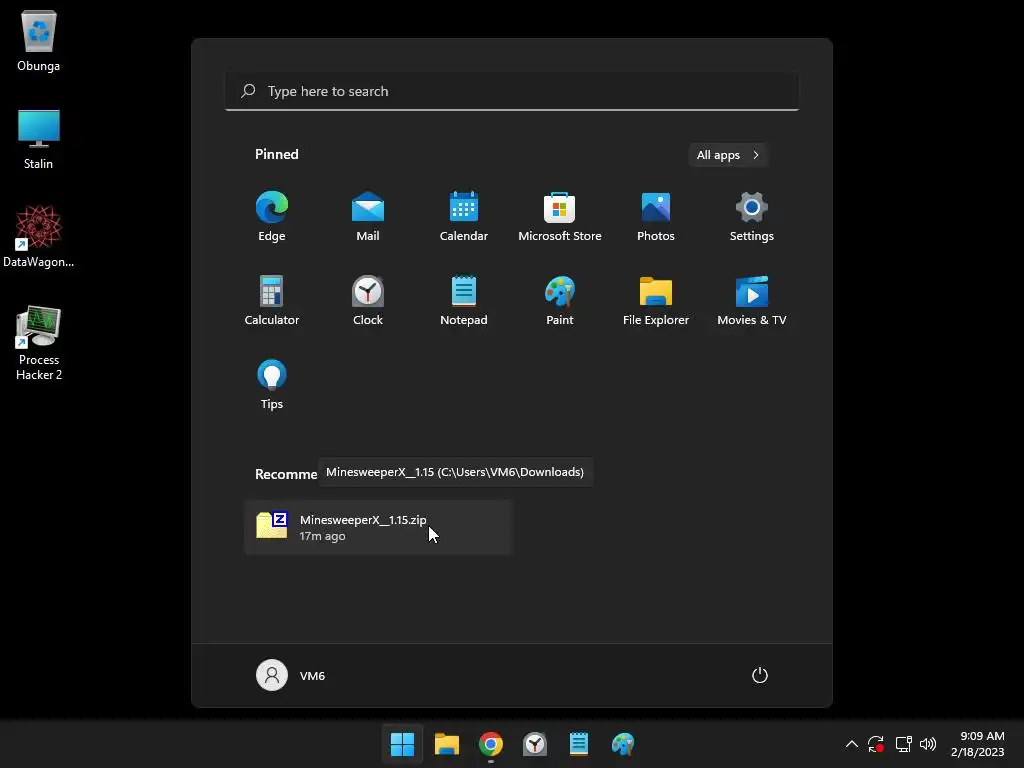Click the sync update tray icon
The width and height of the screenshot is (1024, 768).
pyautogui.click(x=876, y=744)
